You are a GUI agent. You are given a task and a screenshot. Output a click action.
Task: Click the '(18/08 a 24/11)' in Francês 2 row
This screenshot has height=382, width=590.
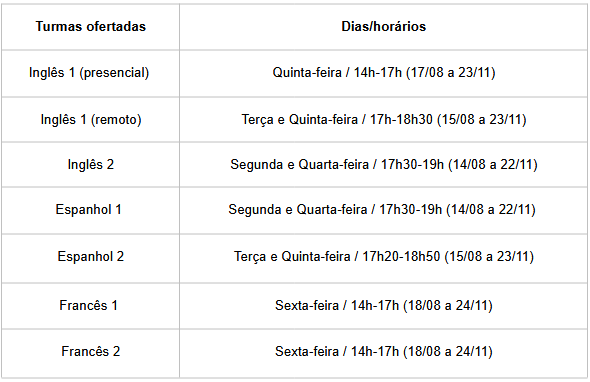[x=448, y=352]
